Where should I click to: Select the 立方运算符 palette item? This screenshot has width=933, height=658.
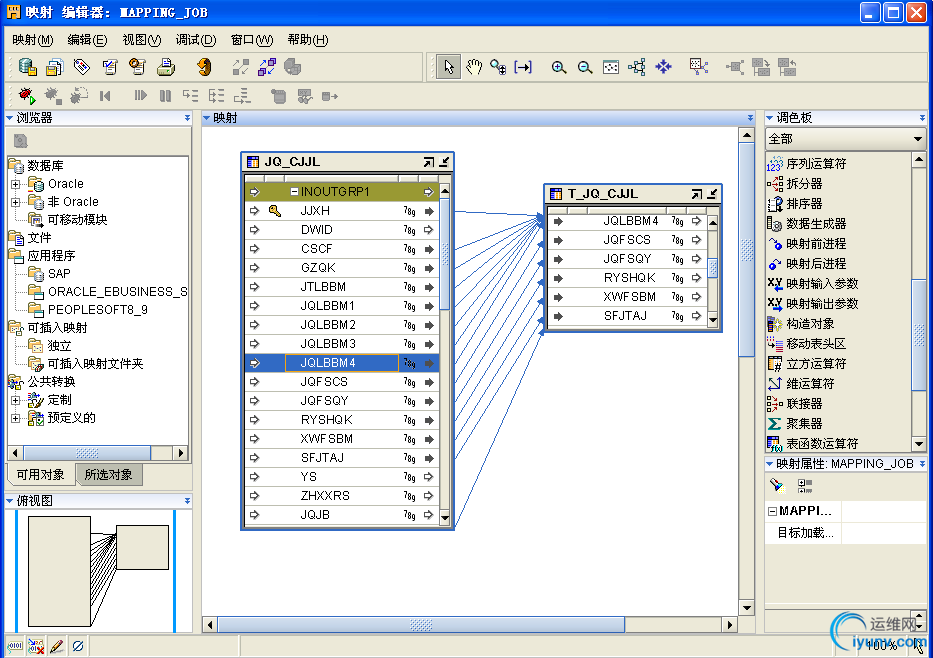pyautogui.click(x=807, y=364)
